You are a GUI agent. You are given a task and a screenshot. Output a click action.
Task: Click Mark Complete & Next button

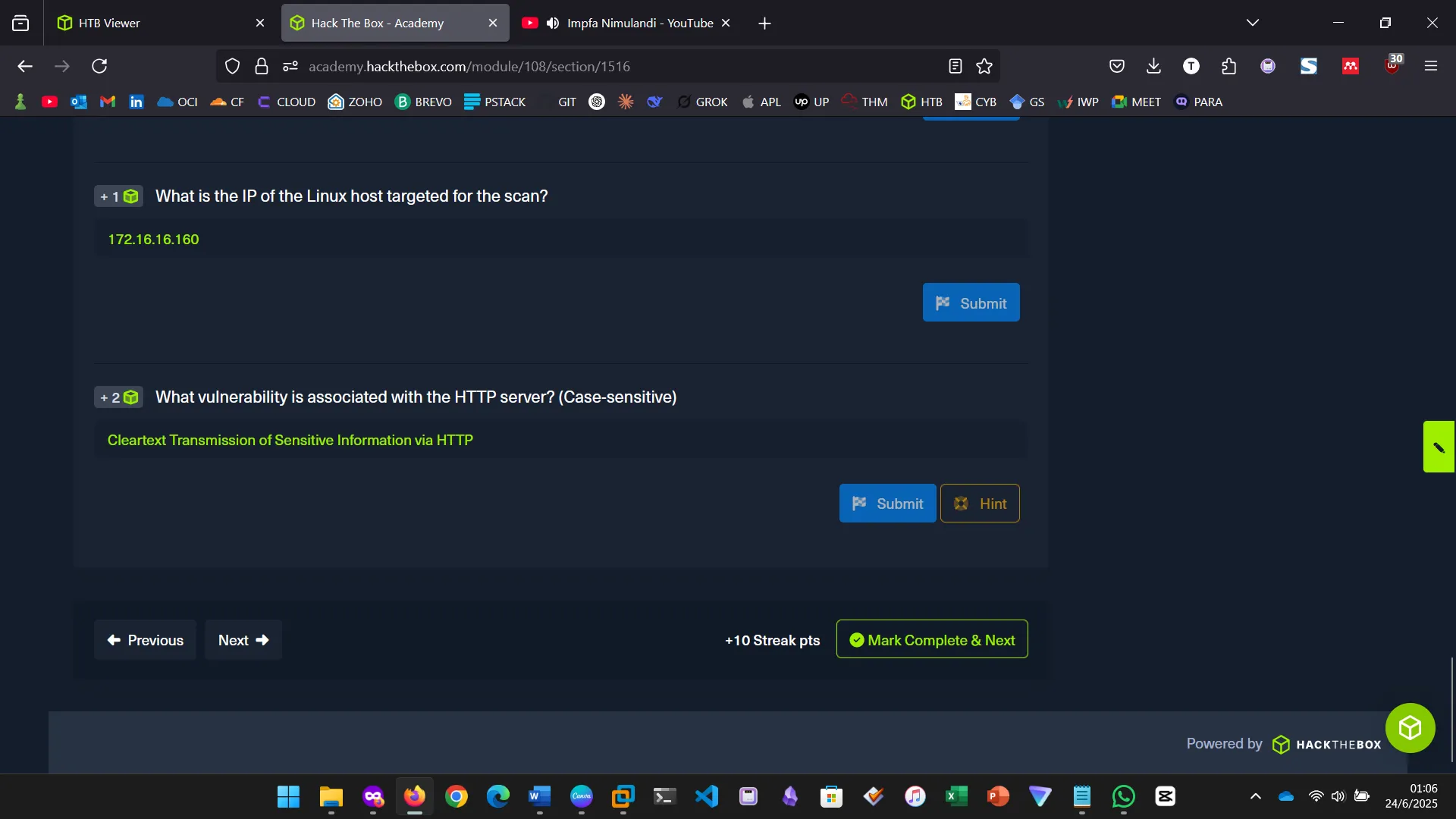932,640
